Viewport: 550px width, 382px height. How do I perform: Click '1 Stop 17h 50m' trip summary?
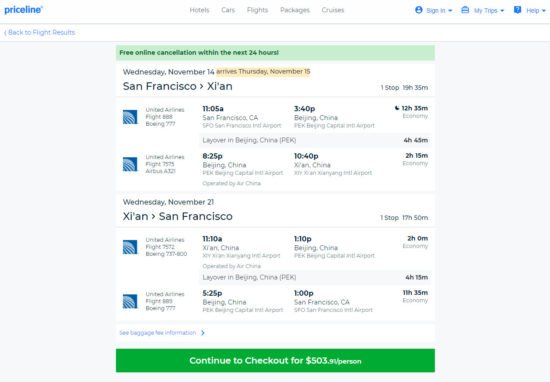pyautogui.click(x=404, y=218)
